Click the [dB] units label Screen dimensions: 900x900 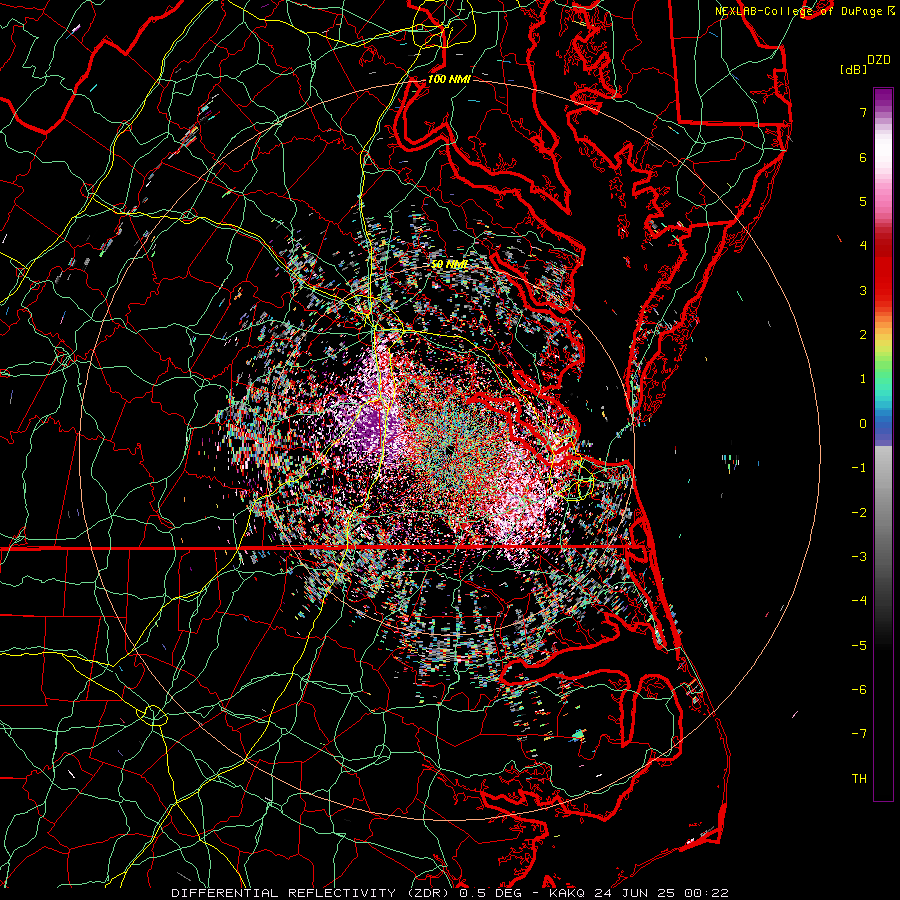(853, 69)
